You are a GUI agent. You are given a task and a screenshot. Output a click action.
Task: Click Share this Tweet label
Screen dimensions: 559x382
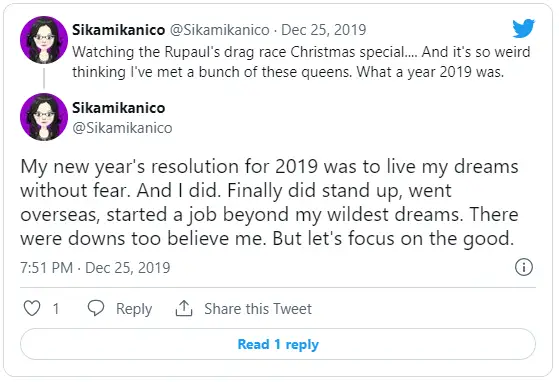click(258, 309)
